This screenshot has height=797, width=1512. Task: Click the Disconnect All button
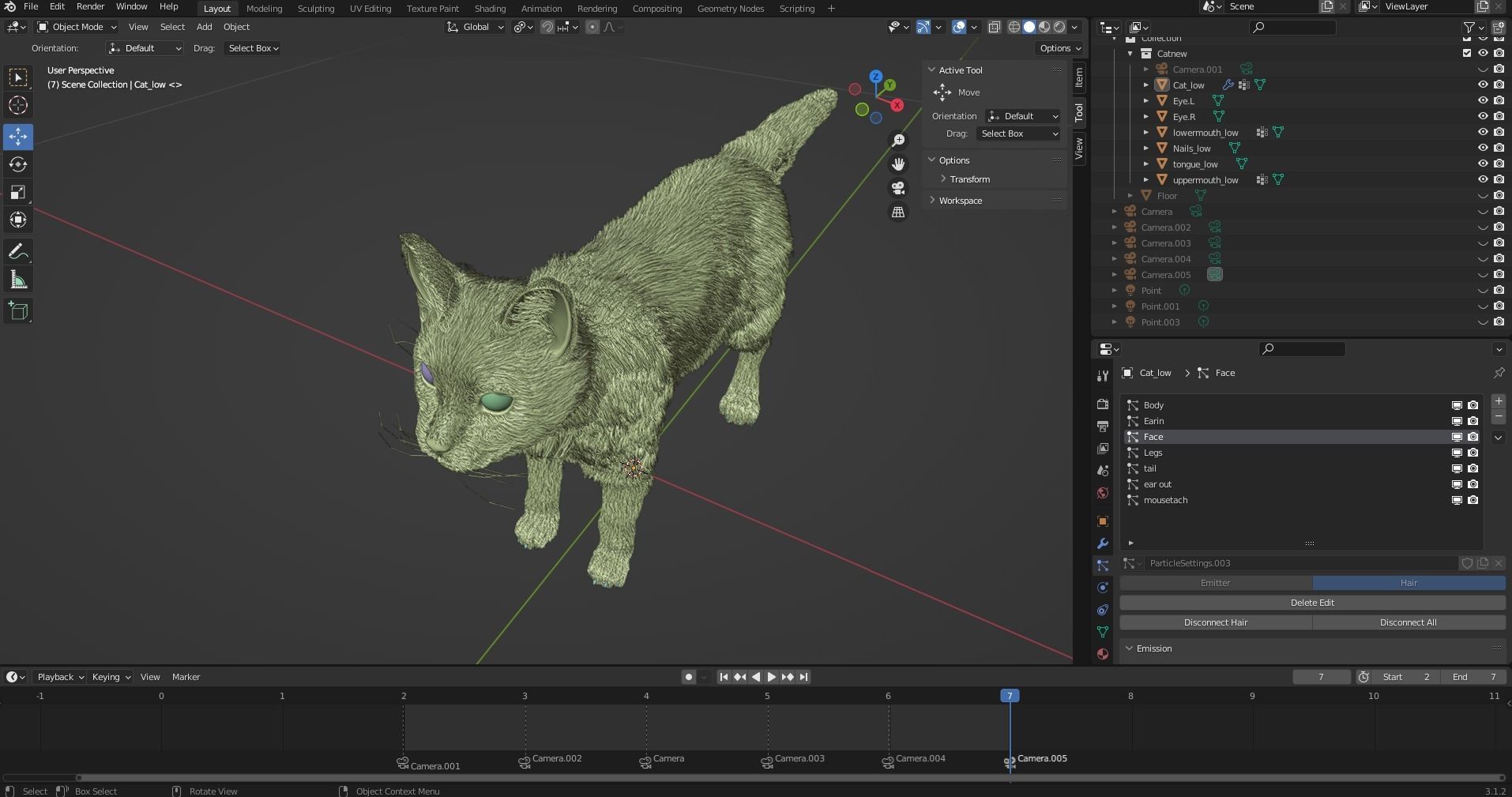pyautogui.click(x=1409, y=622)
